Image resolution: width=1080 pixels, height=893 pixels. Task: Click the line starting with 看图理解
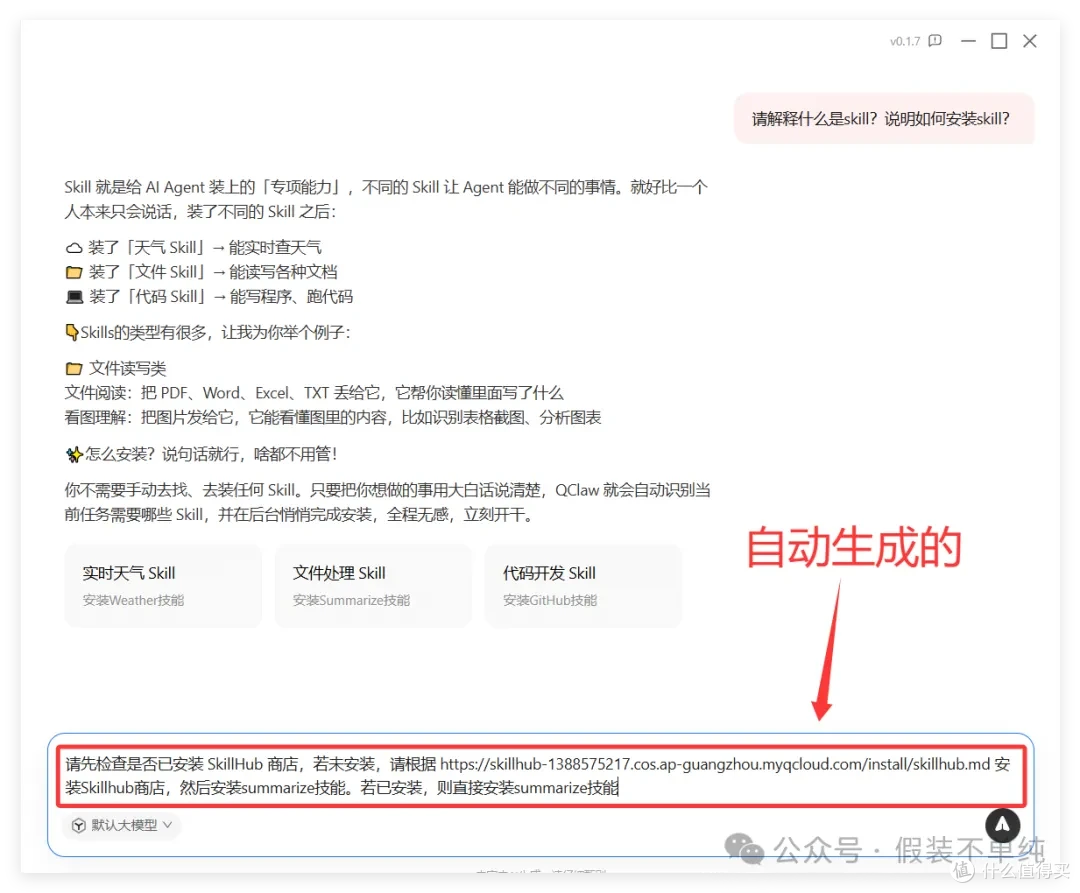click(x=333, y=417)
